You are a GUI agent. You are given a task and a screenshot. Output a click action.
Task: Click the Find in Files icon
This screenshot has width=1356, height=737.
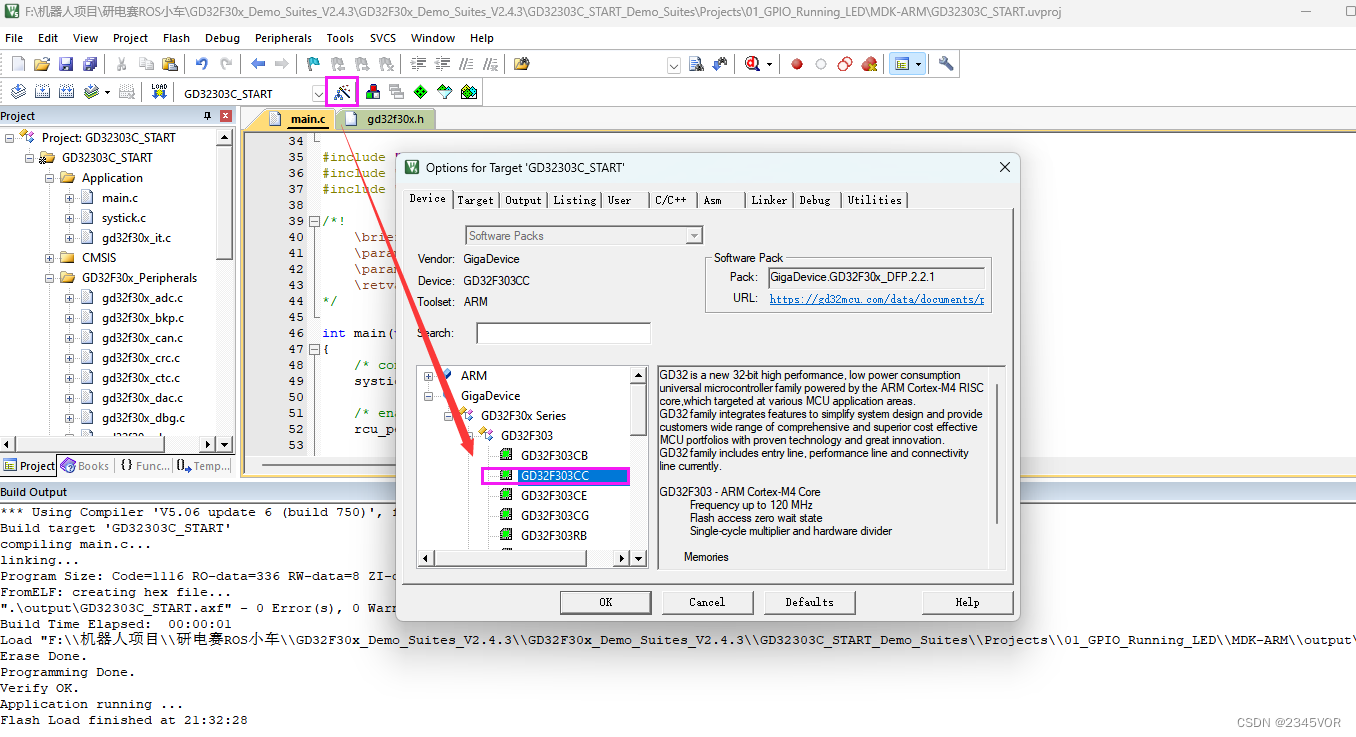pos(521,64)
